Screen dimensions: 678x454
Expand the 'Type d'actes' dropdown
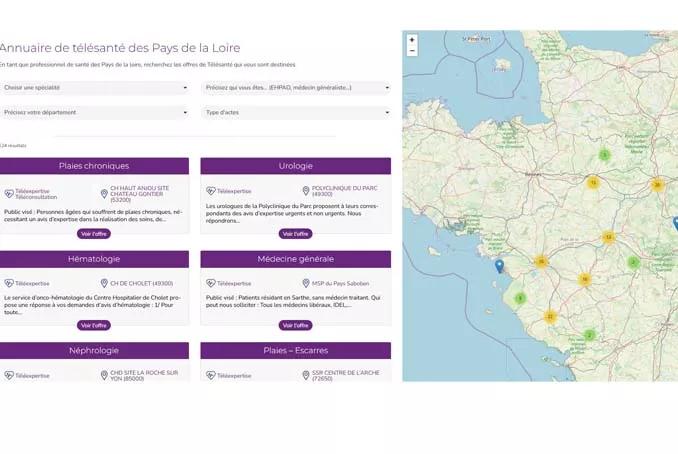(295, 112)
